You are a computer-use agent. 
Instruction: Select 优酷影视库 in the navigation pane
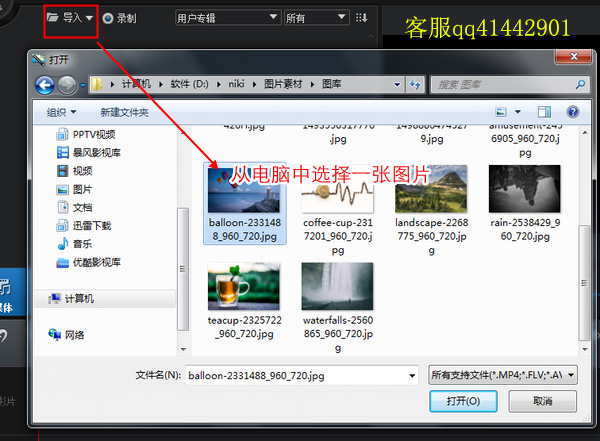click(89, 262)
